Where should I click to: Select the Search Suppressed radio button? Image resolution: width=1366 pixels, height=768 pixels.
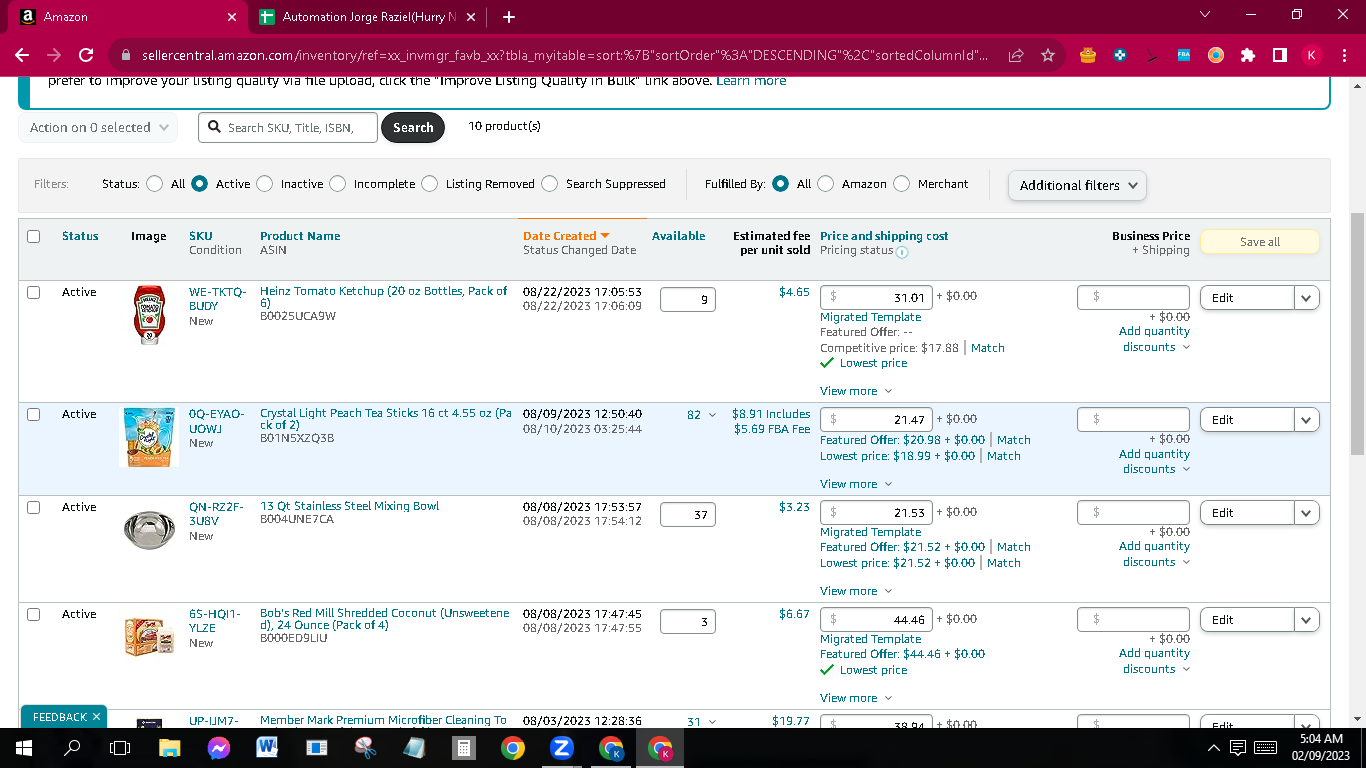pos(550,183)
